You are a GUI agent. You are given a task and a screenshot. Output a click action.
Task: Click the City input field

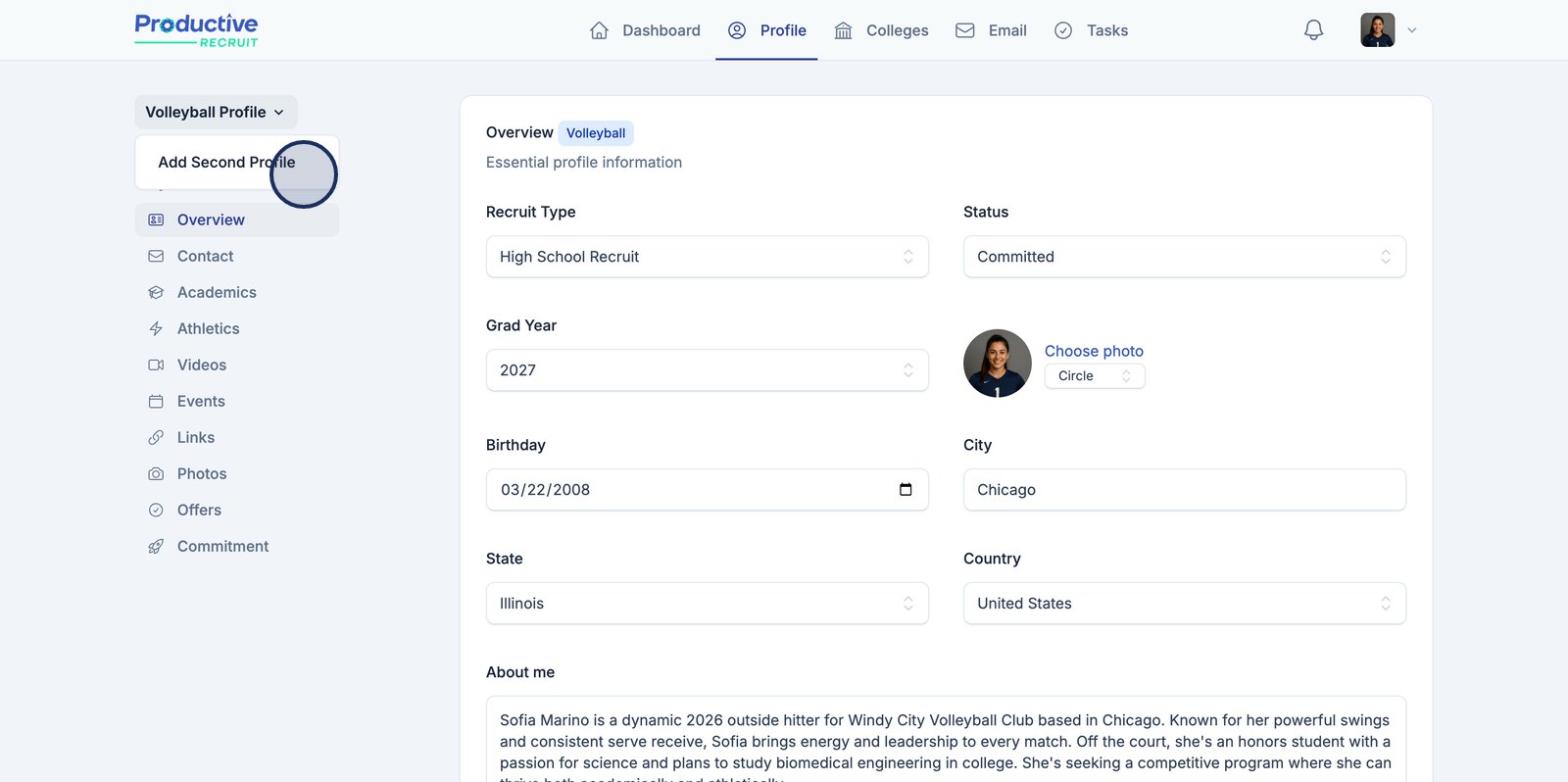tap(1184, 490)
